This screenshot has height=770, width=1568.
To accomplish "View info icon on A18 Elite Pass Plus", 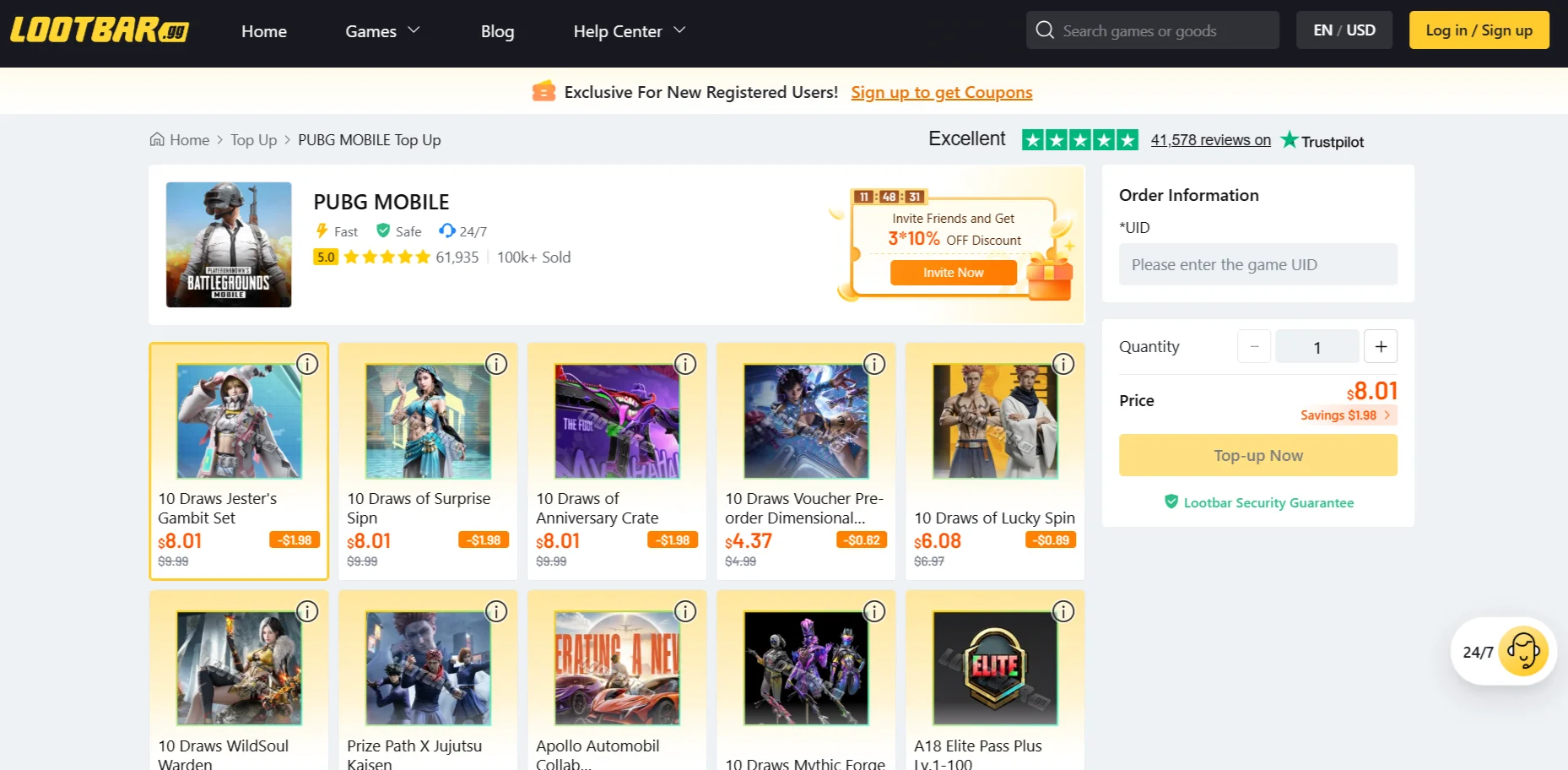I will point(1063,610).
